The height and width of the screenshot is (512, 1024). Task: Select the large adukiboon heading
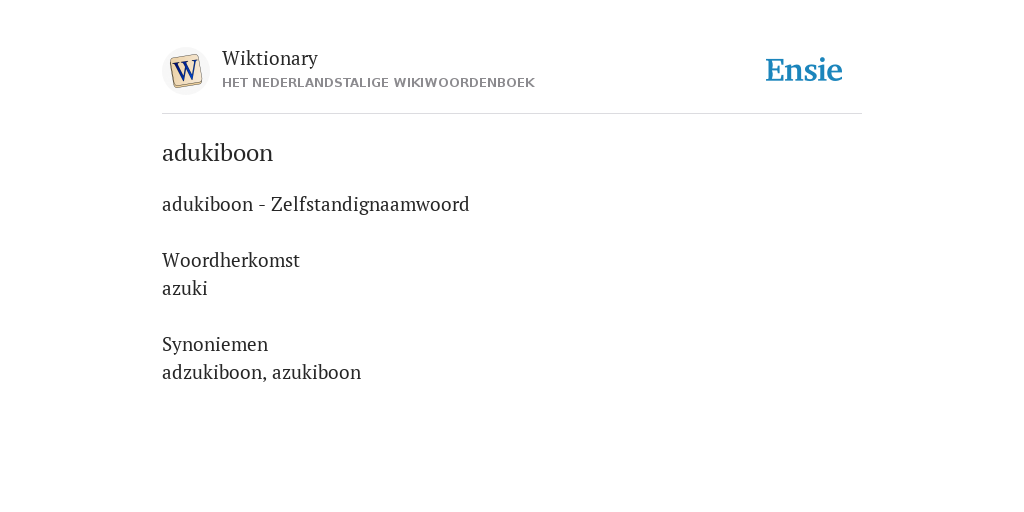coord(217,153)
